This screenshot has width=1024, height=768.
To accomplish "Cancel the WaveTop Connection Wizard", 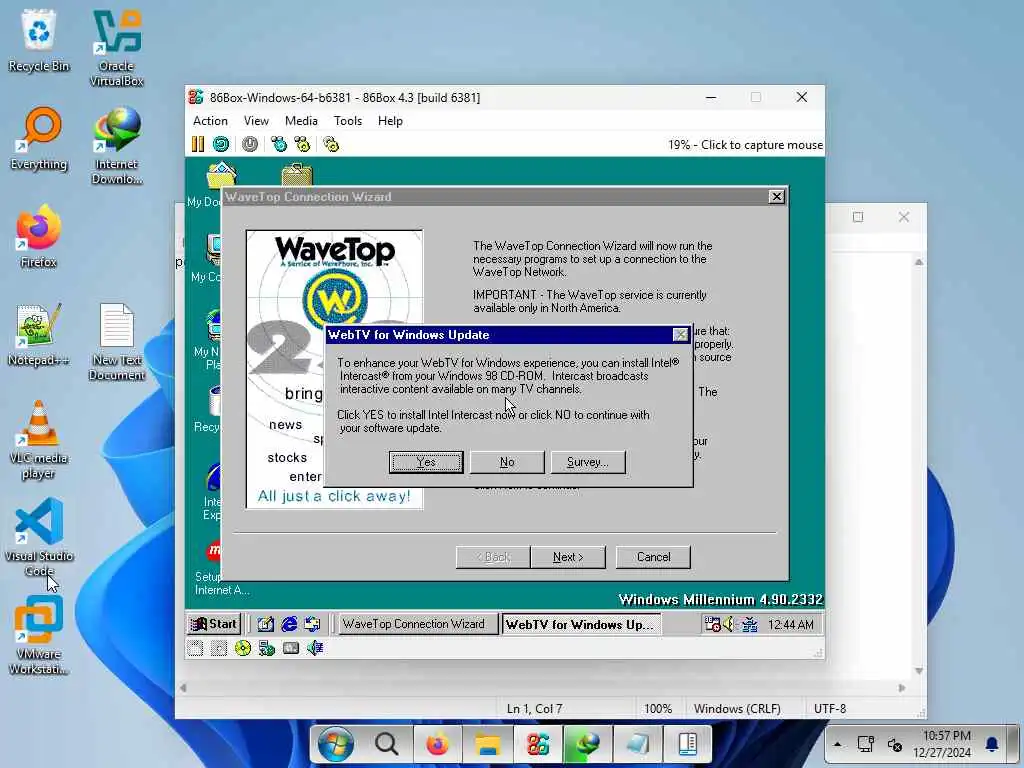I will 653,557.
